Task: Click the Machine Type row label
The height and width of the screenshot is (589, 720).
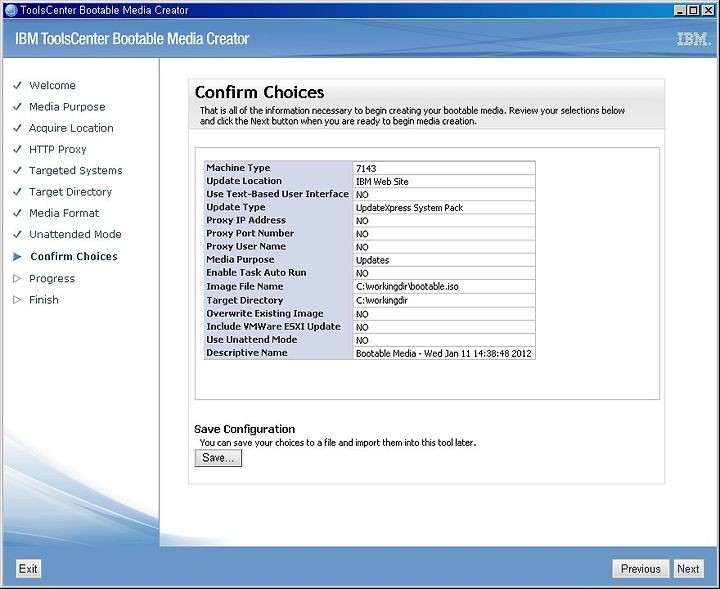Action: coord(238,168)
